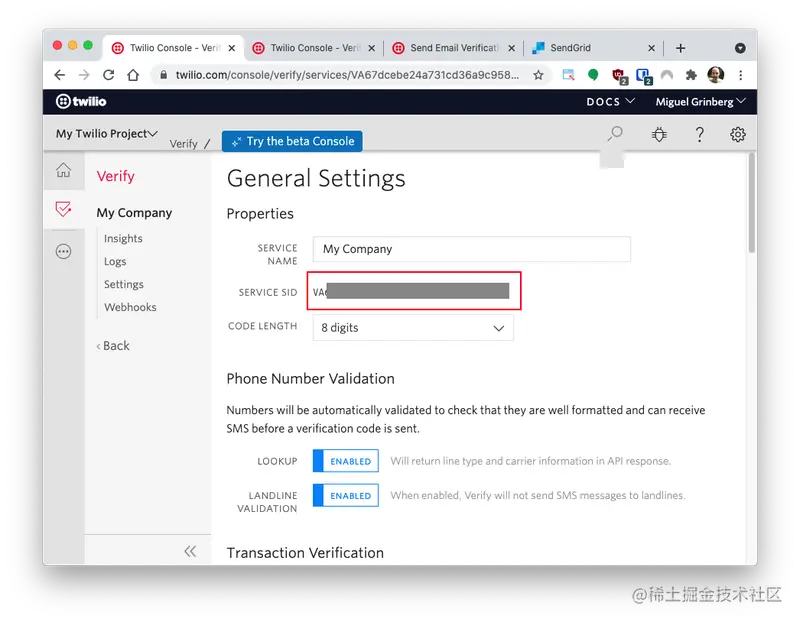Open the extensions puzzle icon
The height and width of the screenshot is (622, 800).
point(691,75)
